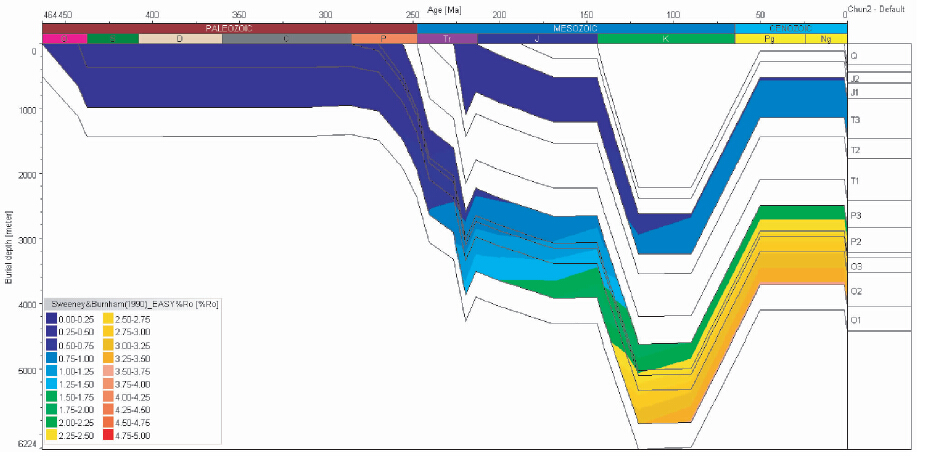926x475 pixels.
Task: Click the 0.00-0.25 legend color swatch
Action: tap(52, 318)
